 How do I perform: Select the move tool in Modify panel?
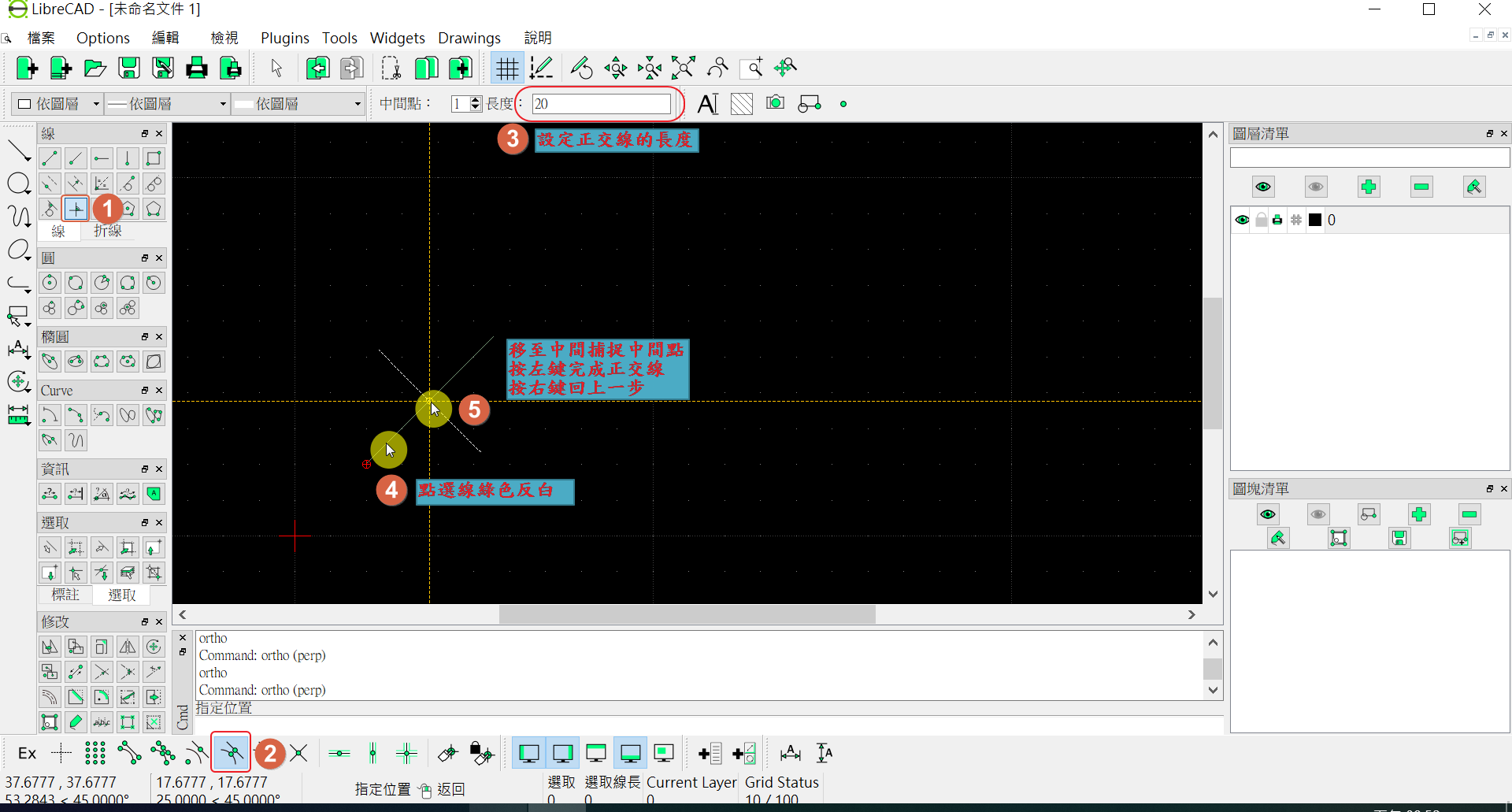point(50,647)
